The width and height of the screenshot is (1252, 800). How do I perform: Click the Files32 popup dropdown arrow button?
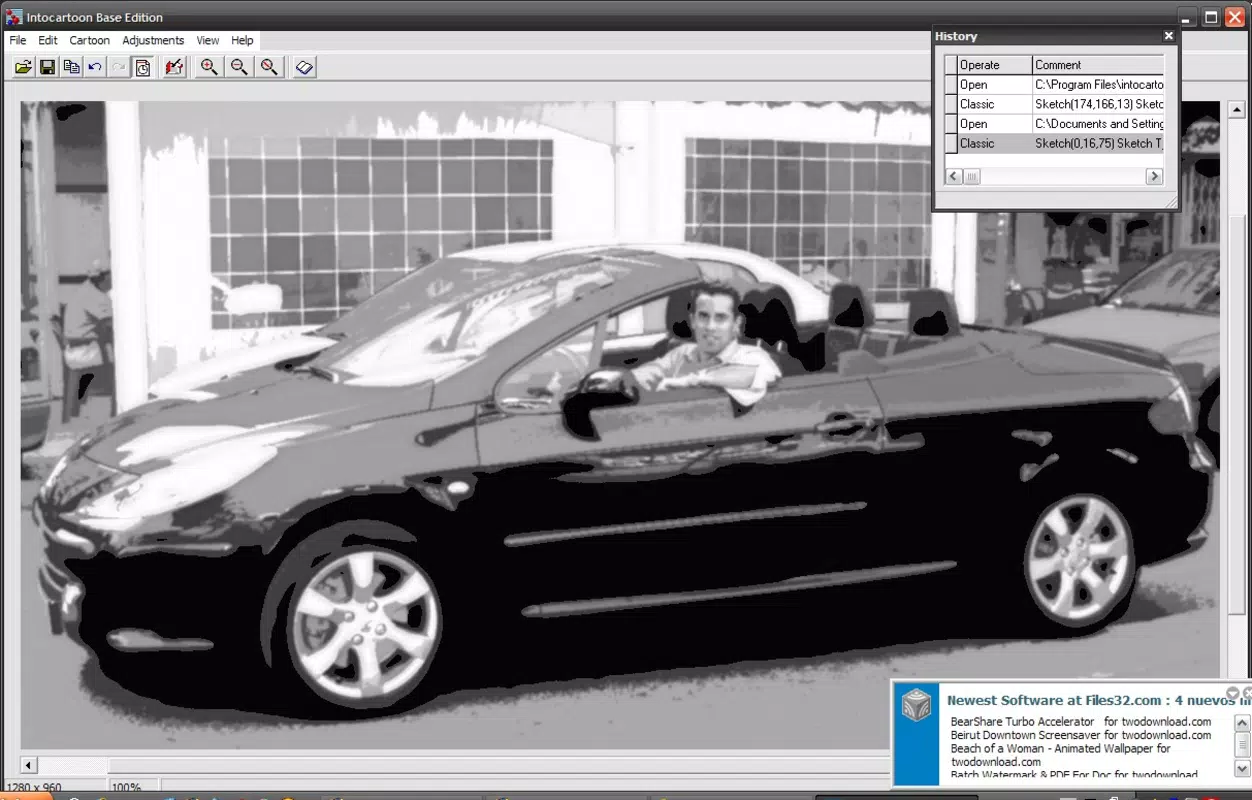coord(1233,693)
